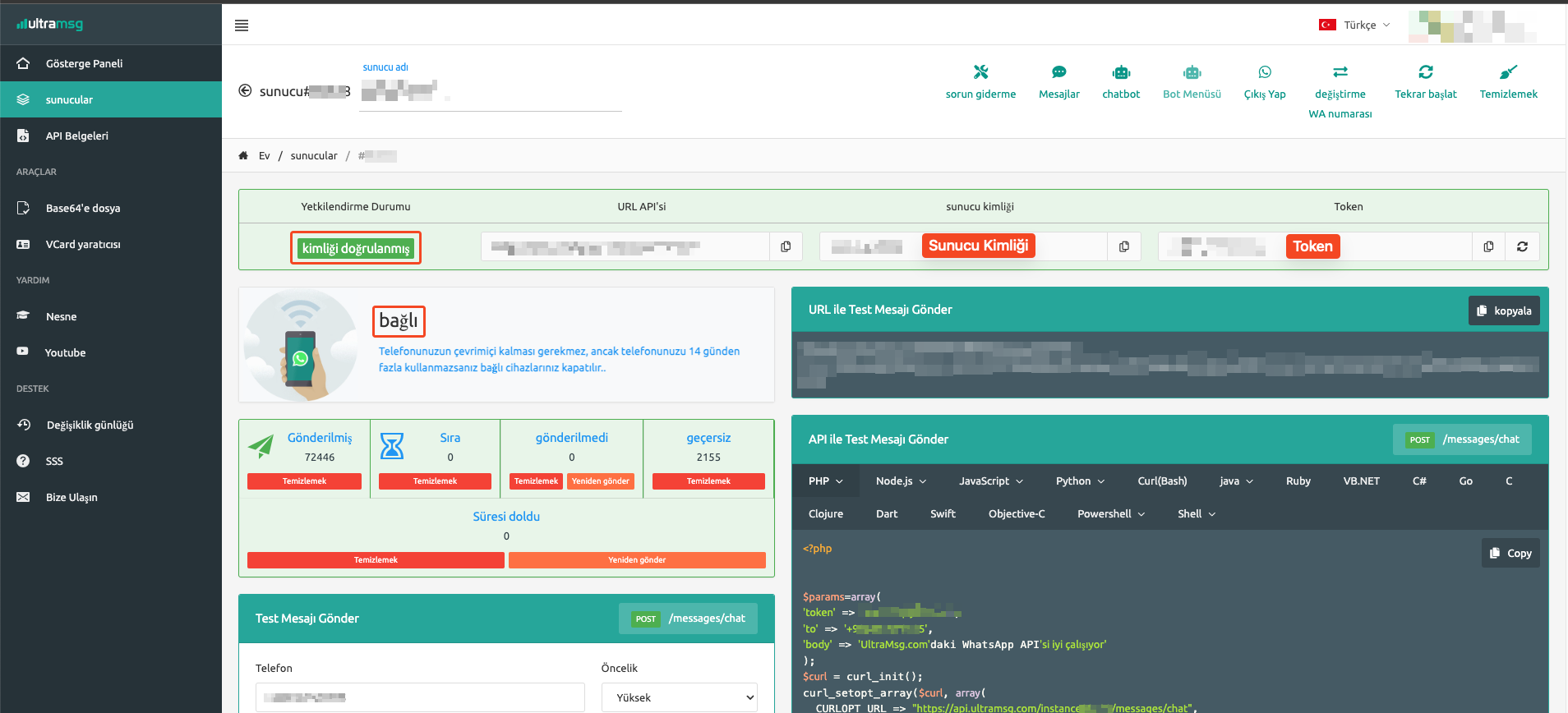Click the hamburger menu icon

pos(242,25)
